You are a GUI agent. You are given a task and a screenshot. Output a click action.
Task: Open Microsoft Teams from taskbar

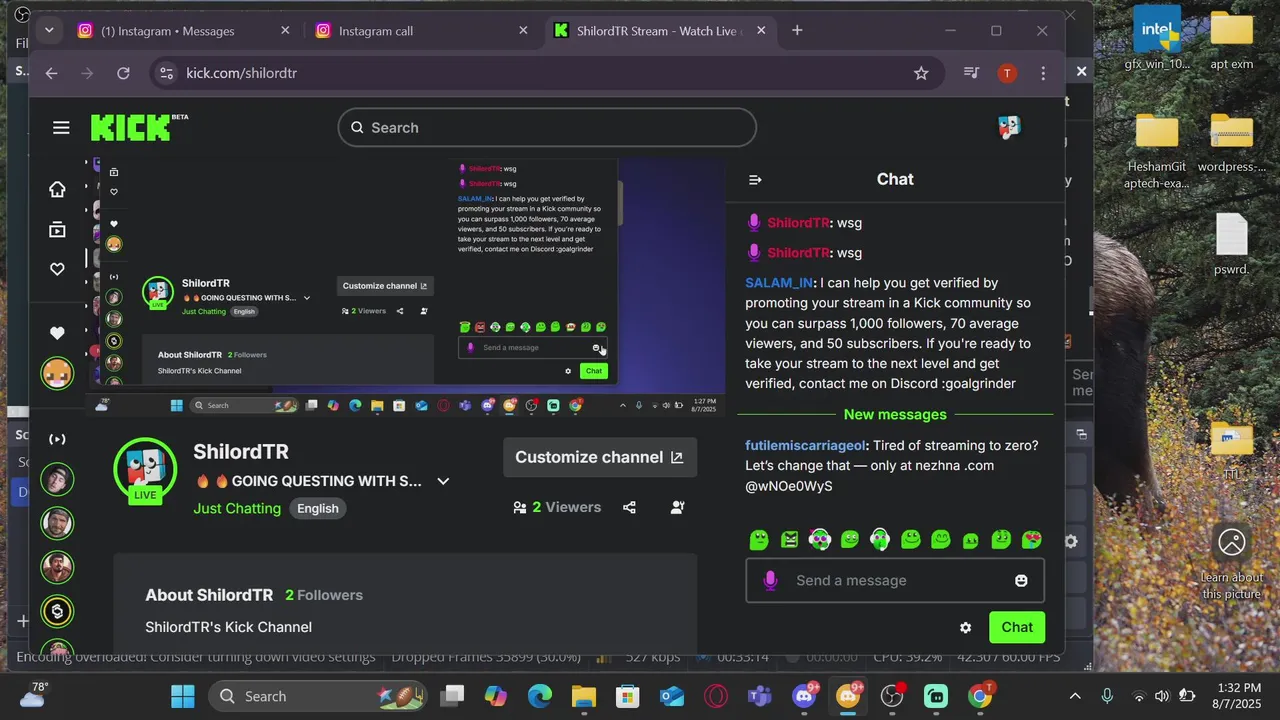[760, 697]
